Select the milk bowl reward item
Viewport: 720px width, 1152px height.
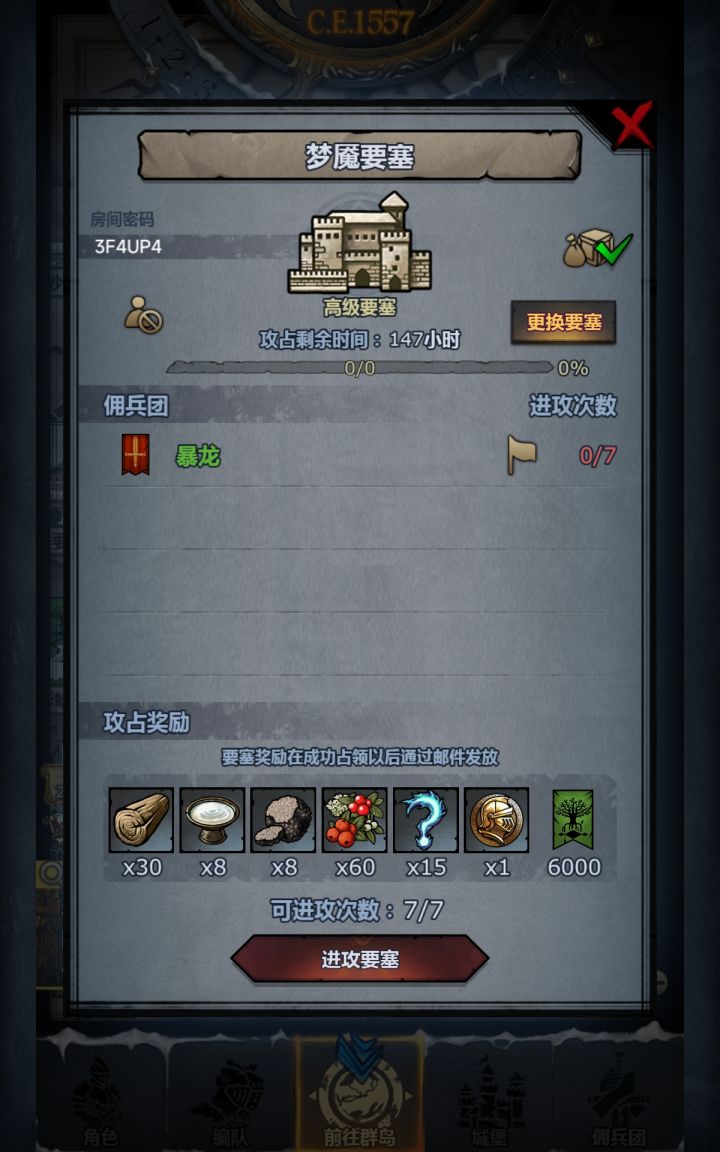pos(212,820)
